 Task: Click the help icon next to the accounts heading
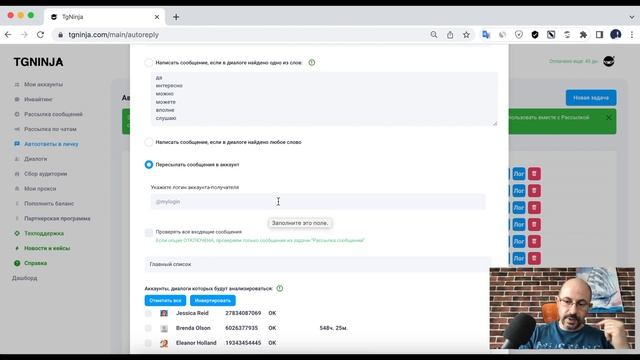(x=280, y=288)
